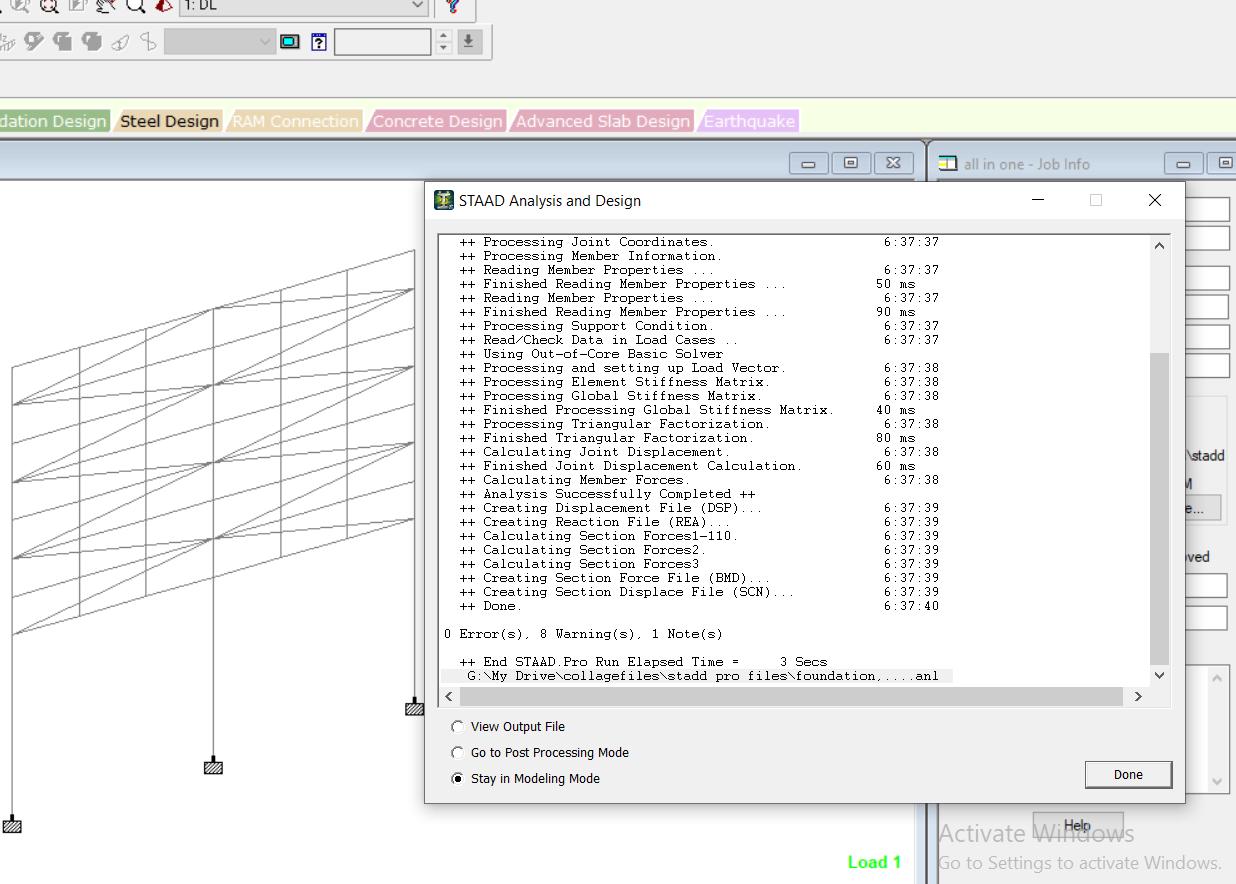1236x884 pixels.
Task: Switch to the RAM Connection tab
Action: [x=295, y=121]
